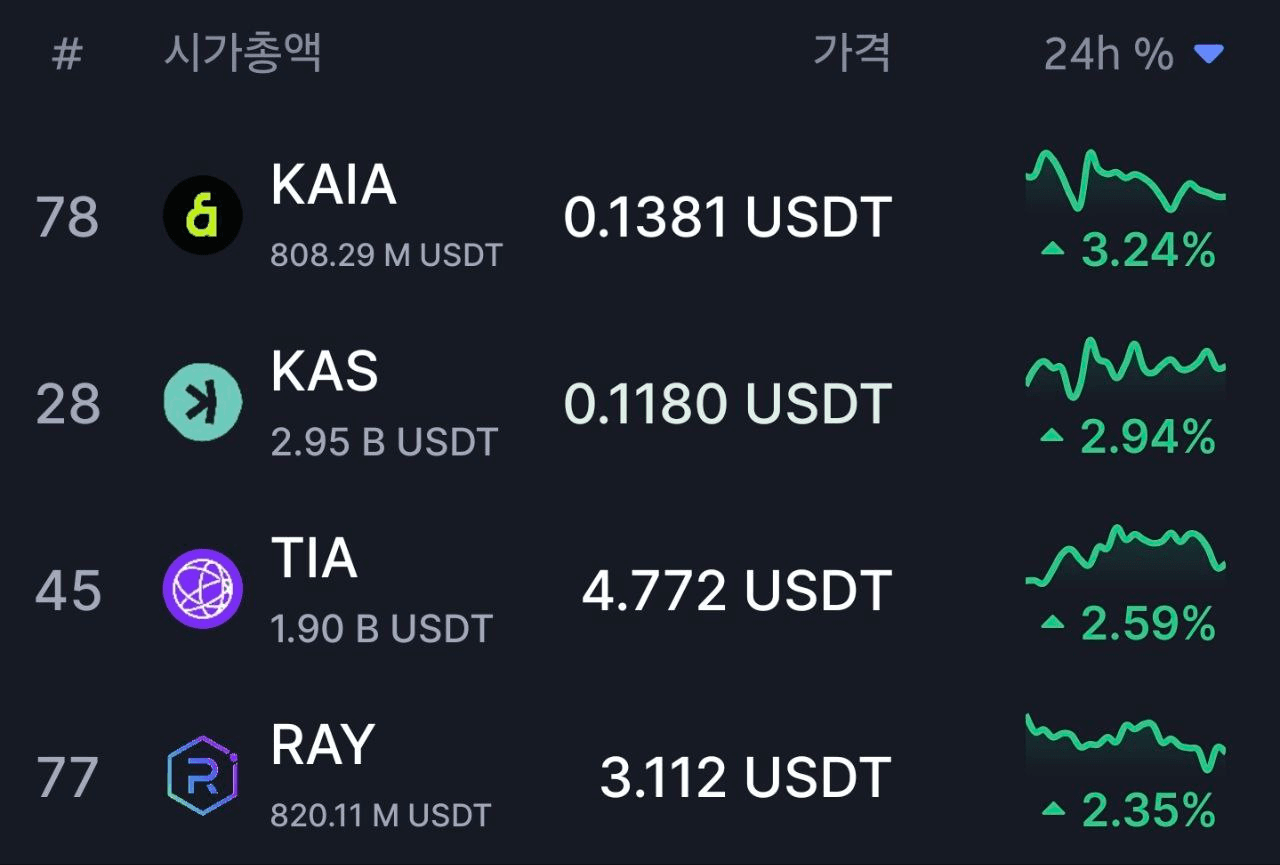
Task: Show the RAY sparkline mini chart
Action: click(x=1125, y=742)
